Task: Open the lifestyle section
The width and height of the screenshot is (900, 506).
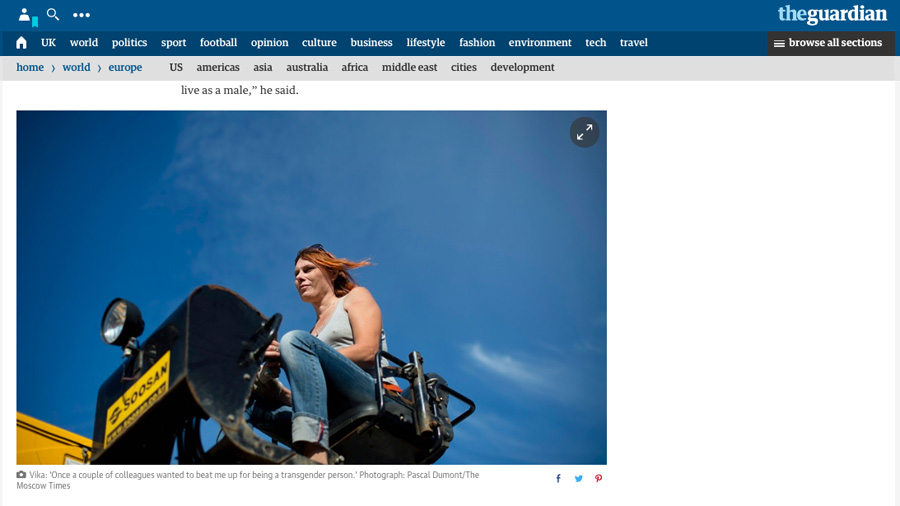Action: coord(425,43)
